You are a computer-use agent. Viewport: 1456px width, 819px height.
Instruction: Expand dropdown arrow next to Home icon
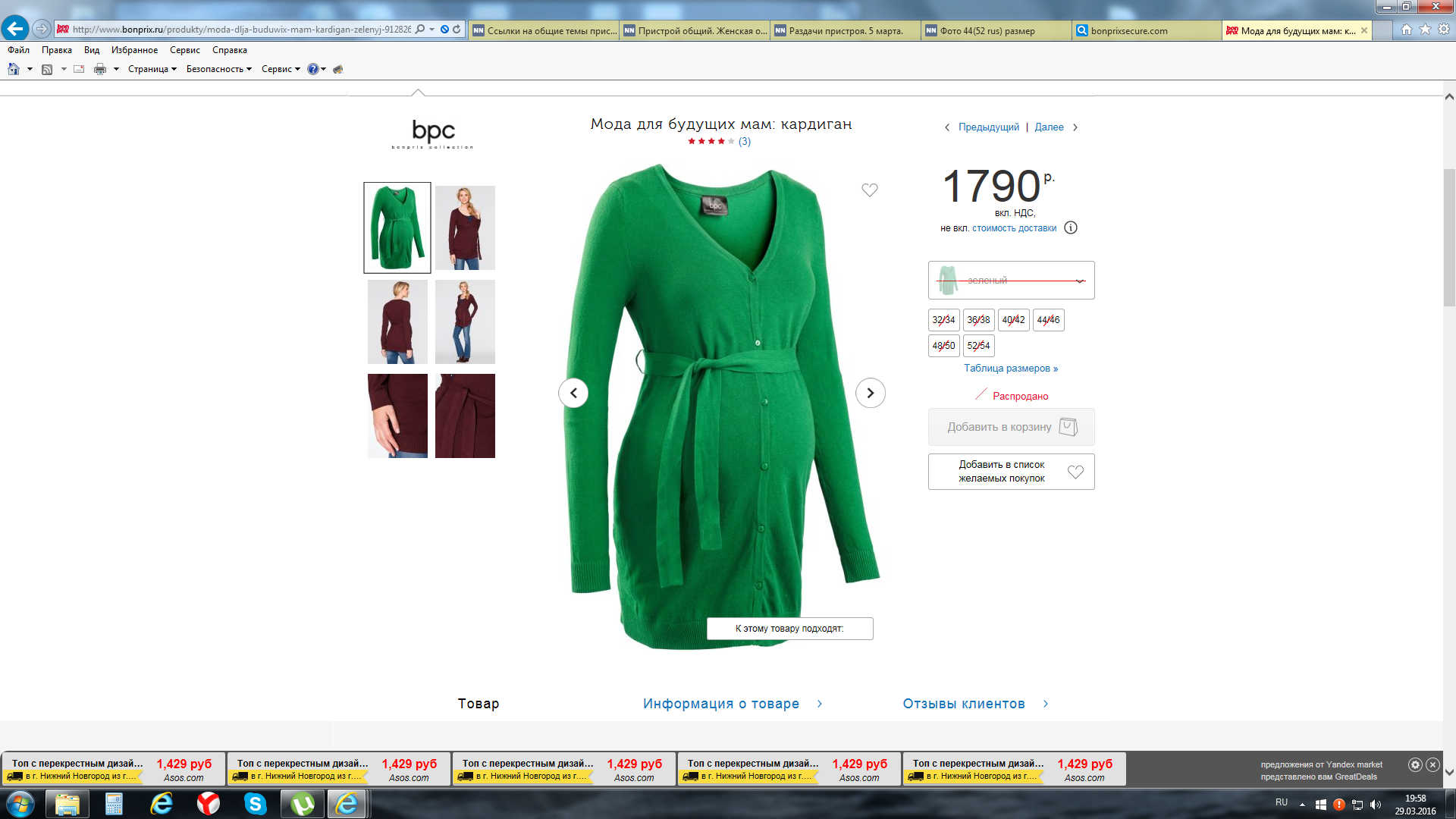coord(30,69)
